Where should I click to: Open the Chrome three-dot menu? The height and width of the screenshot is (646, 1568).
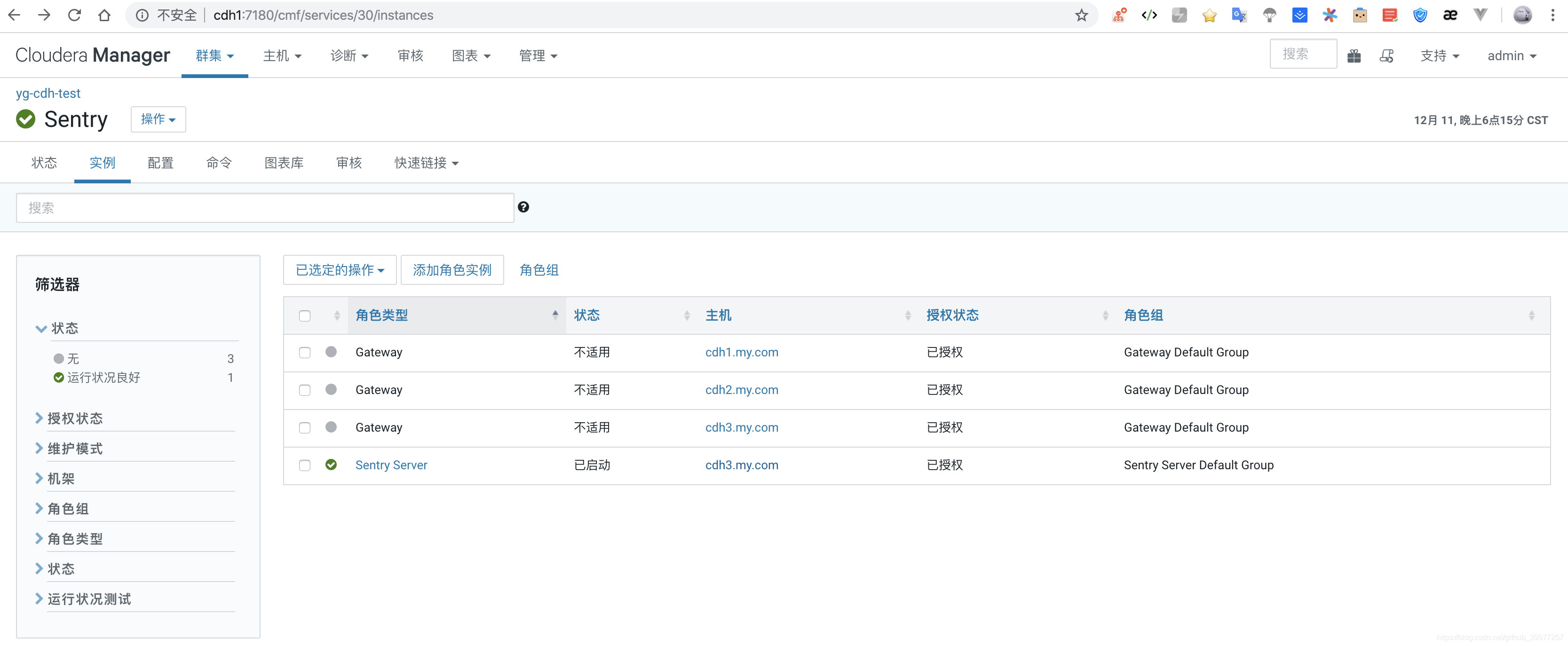coord(1553,15)
